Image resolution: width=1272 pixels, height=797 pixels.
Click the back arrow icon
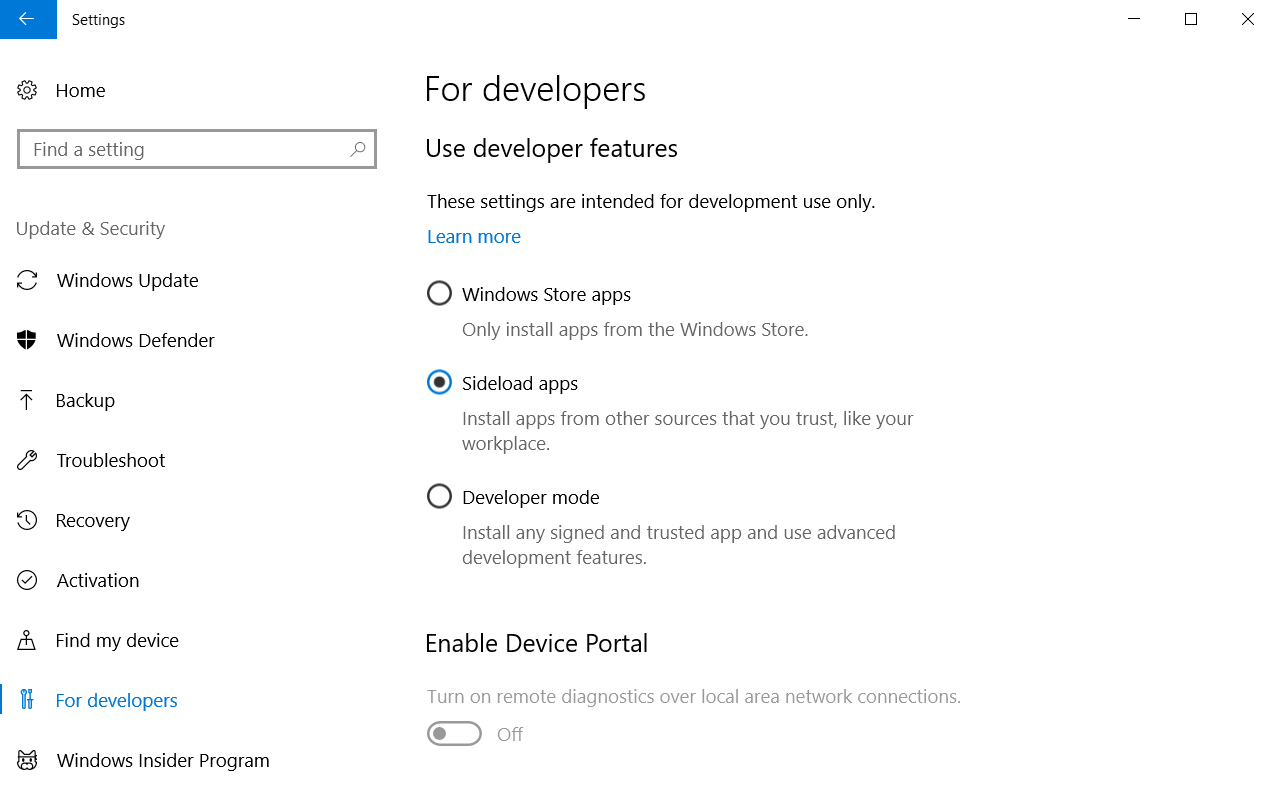pos(27,19)
